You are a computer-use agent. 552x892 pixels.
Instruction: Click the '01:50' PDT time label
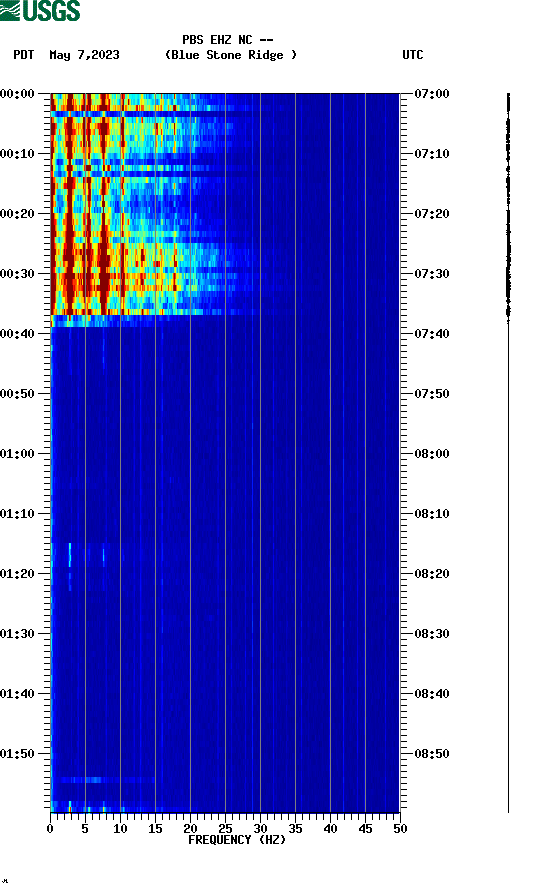pyautogui.click(x=18, y=754)
